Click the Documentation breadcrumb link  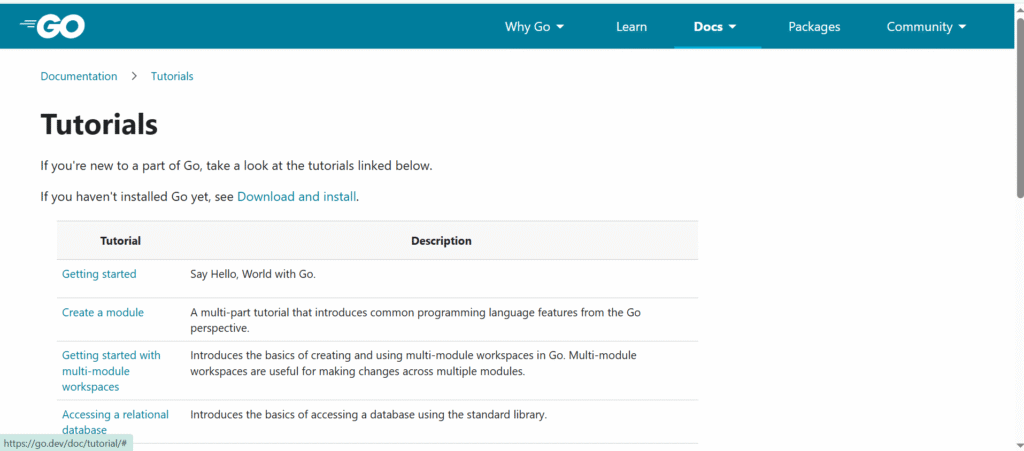point(79,76)
